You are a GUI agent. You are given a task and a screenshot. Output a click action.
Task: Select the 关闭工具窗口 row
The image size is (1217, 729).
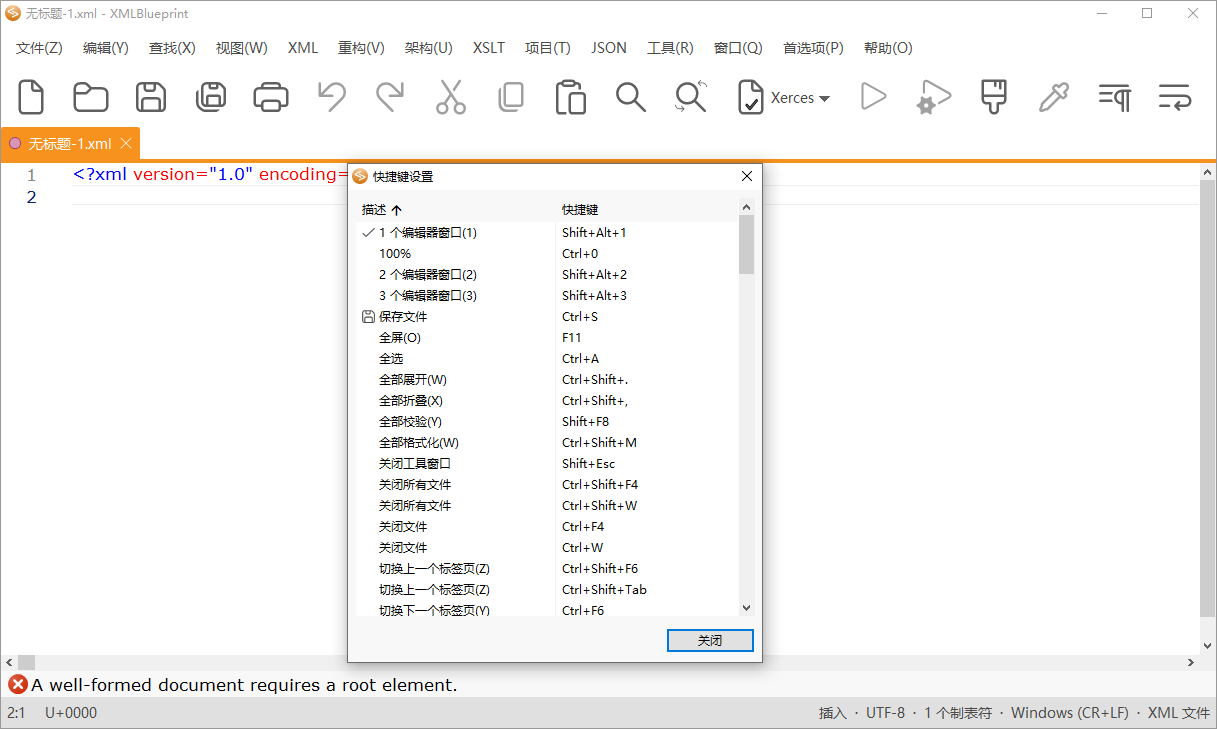coord(547,463)
